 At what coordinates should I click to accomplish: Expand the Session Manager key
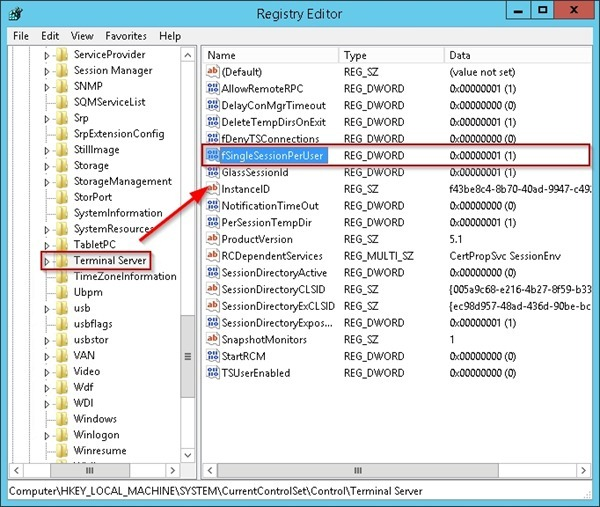coord(46,71)
